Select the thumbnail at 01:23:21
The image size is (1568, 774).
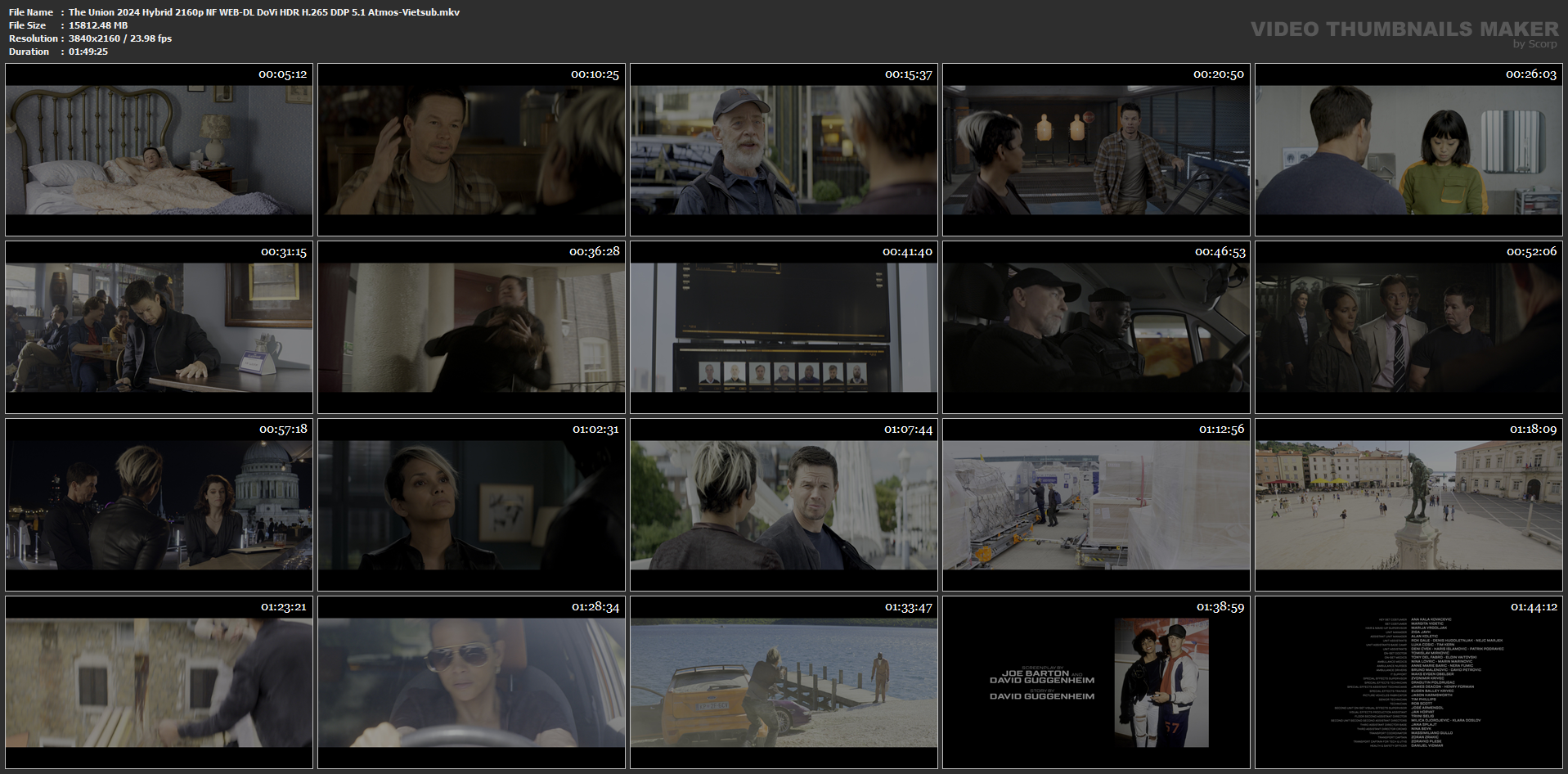pyautogui.click(x=159, y=682)
